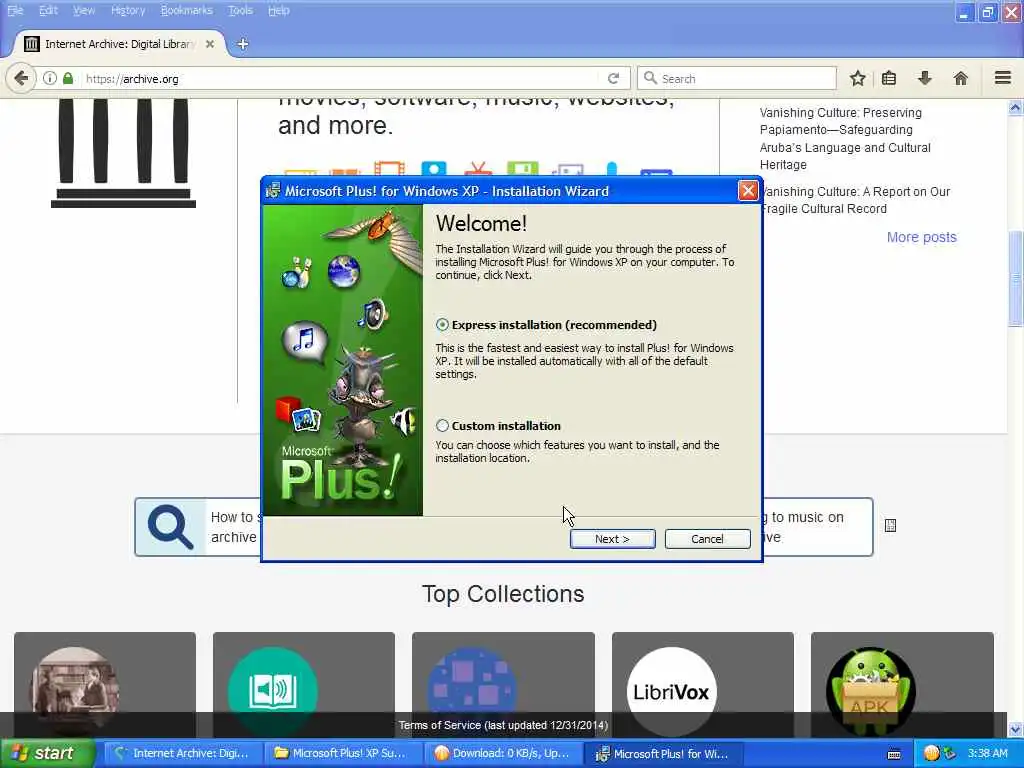1024x768 pixels.
Task: Minimize the Firefox window
Action: click(964, 12)
